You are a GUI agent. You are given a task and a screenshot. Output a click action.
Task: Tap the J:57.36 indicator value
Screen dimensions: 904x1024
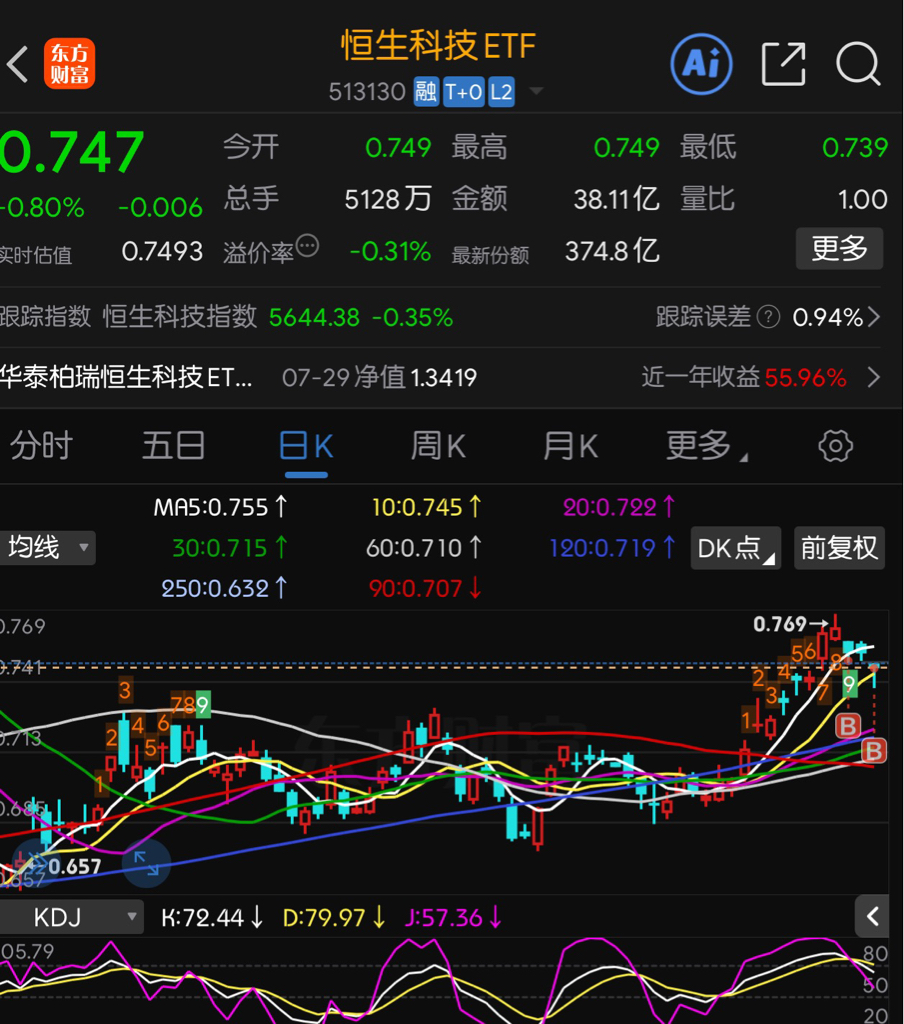pyautogui.click(x=453, y=918)
